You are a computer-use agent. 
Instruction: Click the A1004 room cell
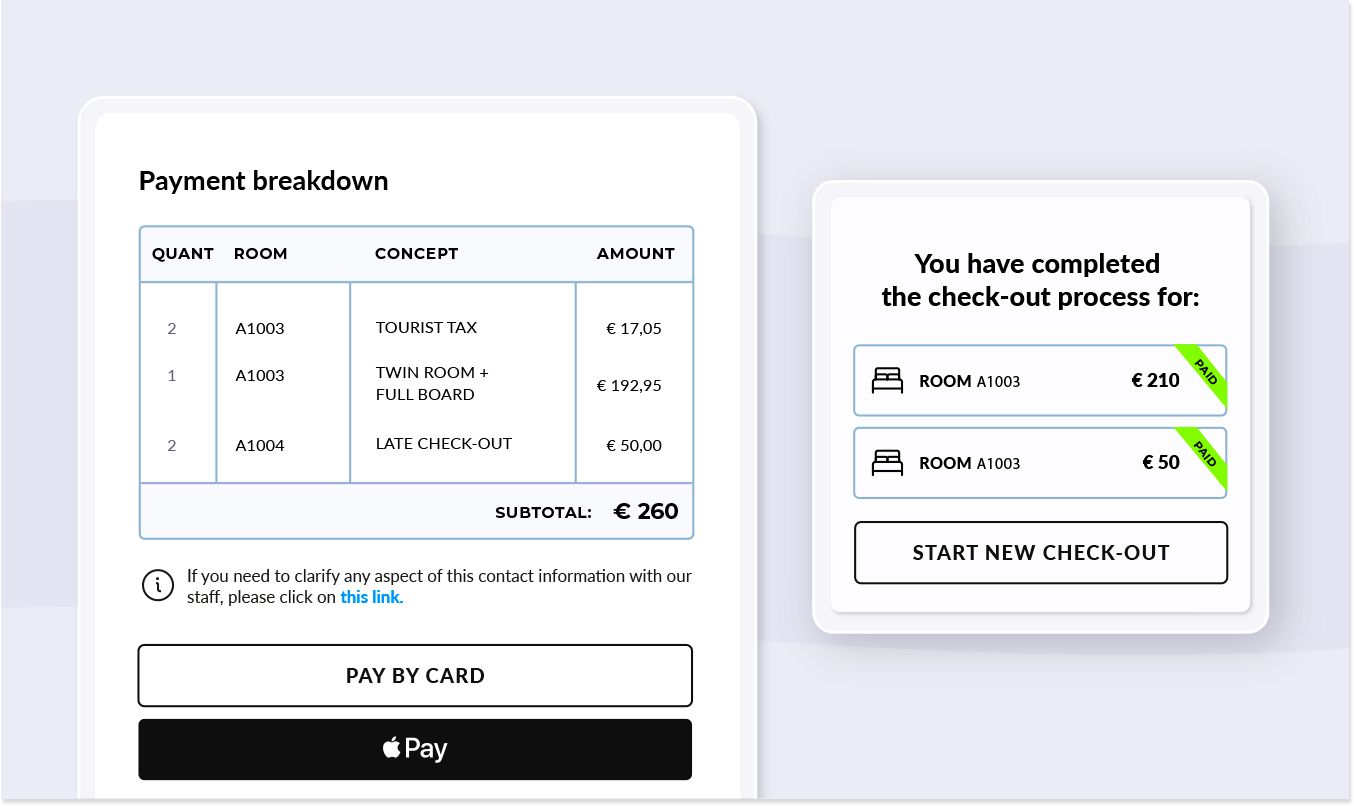[x=260, y=446]
